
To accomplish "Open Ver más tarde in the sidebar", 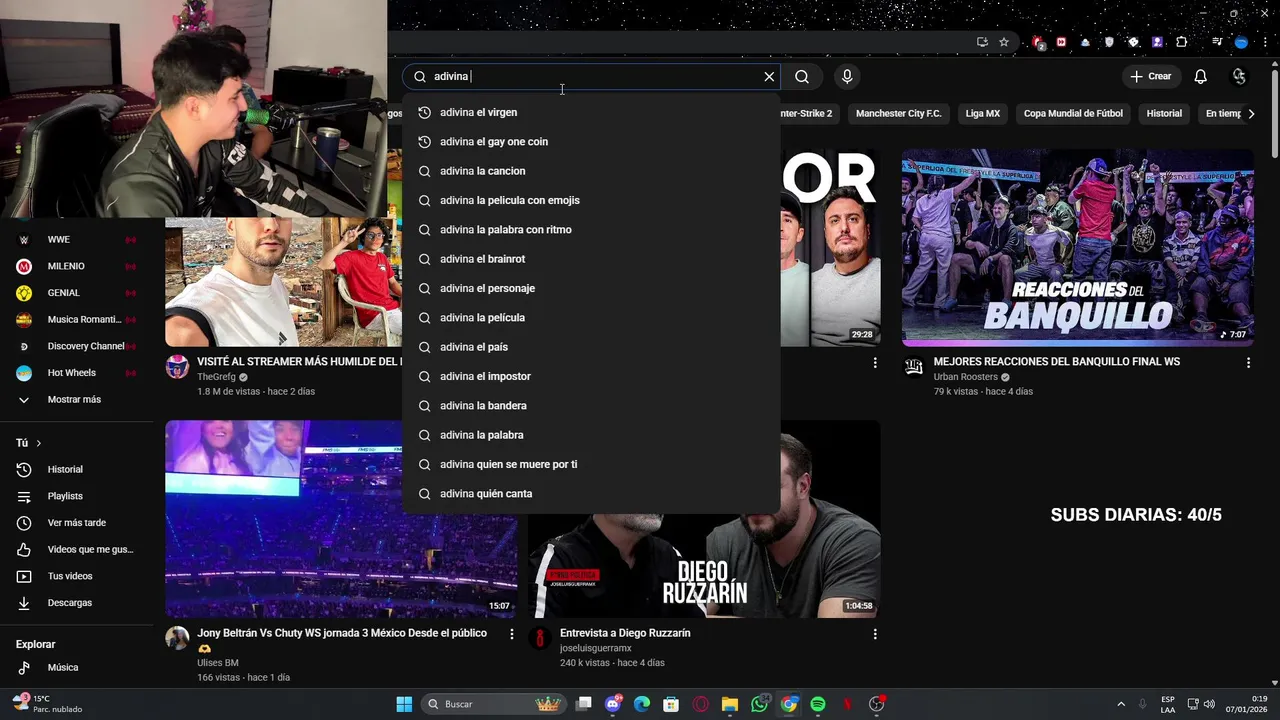I will 77,523.
